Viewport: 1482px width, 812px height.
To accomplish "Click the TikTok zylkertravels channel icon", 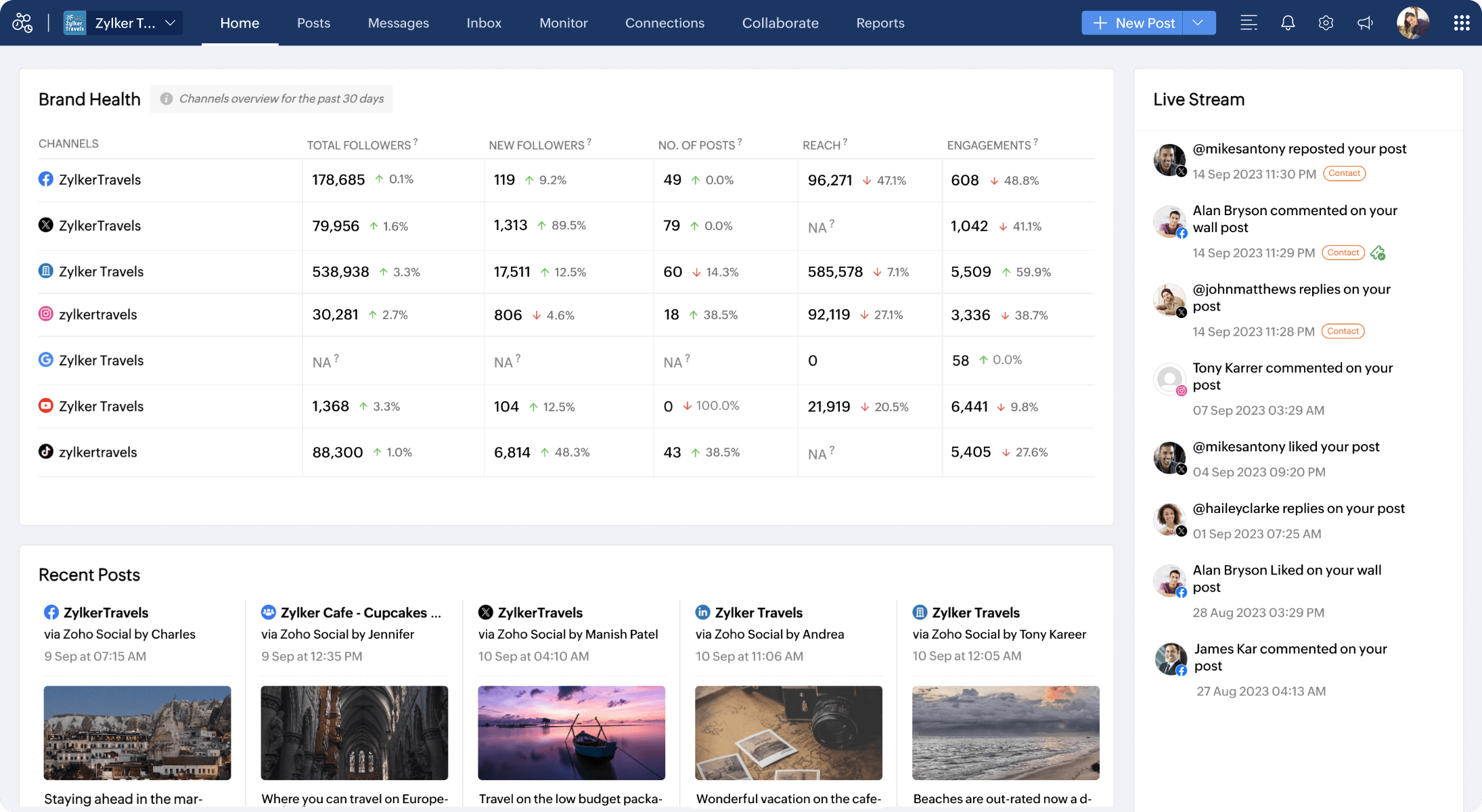I will tap(46, 451).
